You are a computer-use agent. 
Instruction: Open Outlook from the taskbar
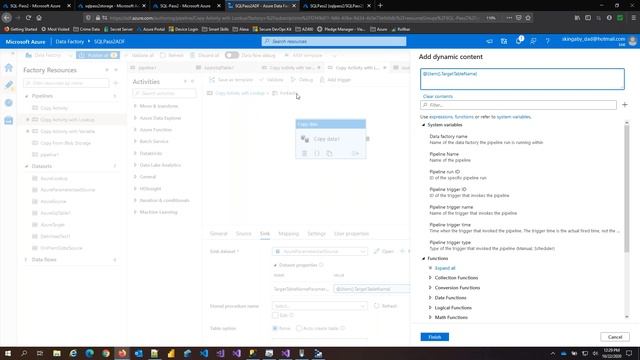click(138, 353)
